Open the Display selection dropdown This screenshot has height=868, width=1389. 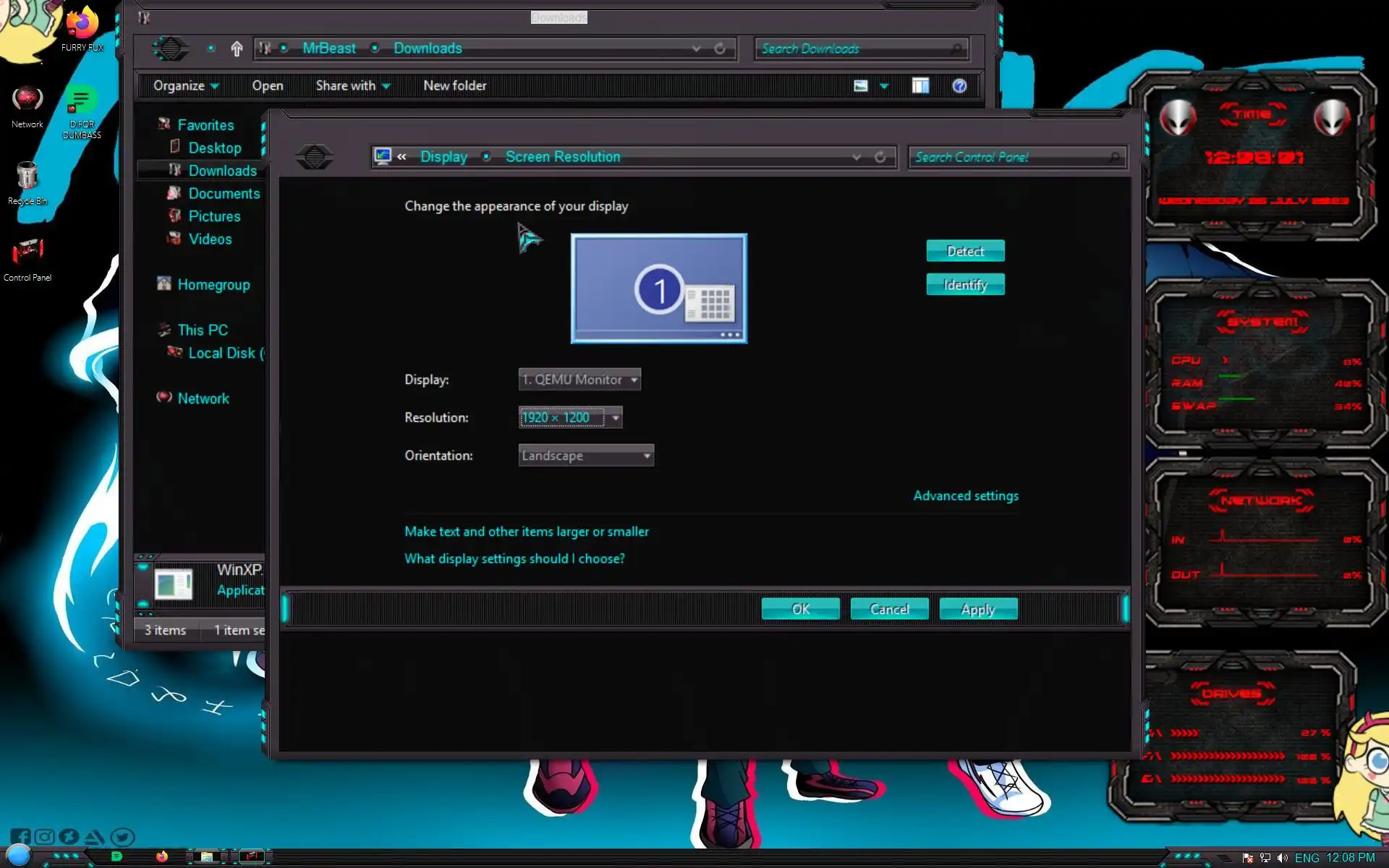click(579, 380)
